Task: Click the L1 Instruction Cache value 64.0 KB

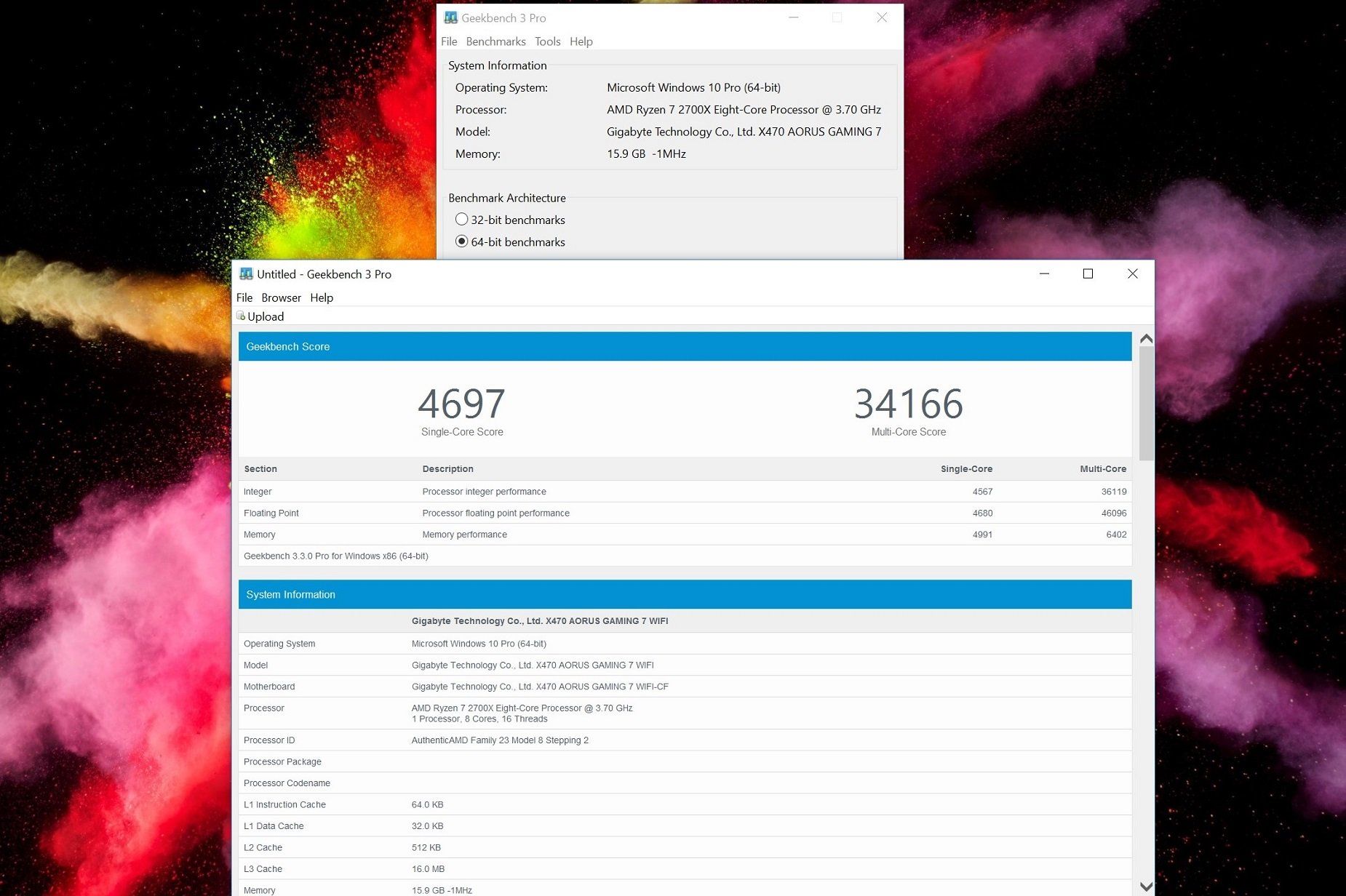Action: tap(427, 804)
